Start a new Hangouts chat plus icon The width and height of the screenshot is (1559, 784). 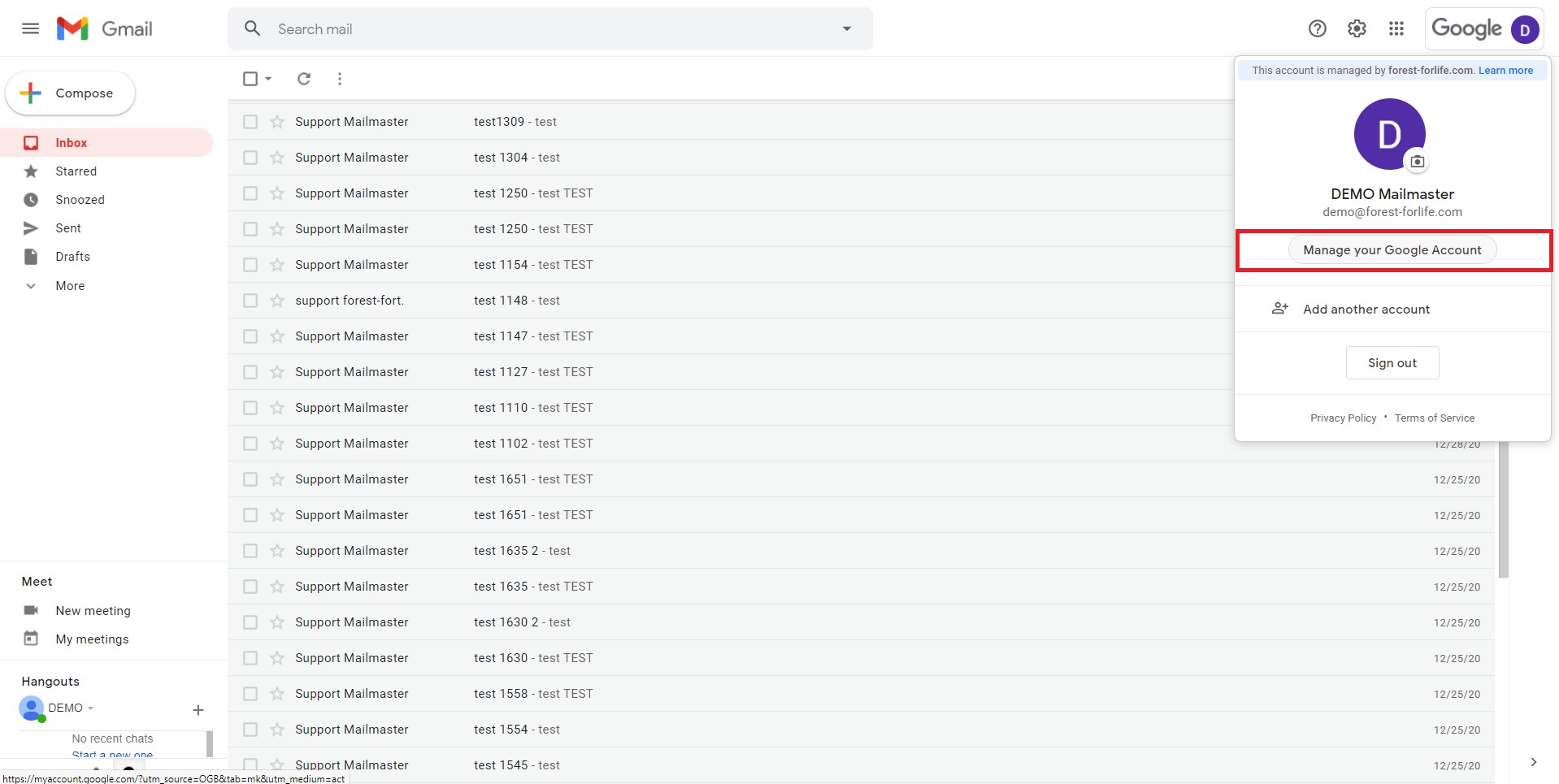click(198, 710)
